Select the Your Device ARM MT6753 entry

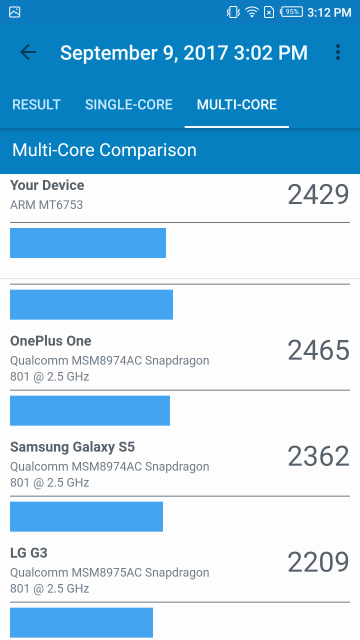(x=180, y=195)
